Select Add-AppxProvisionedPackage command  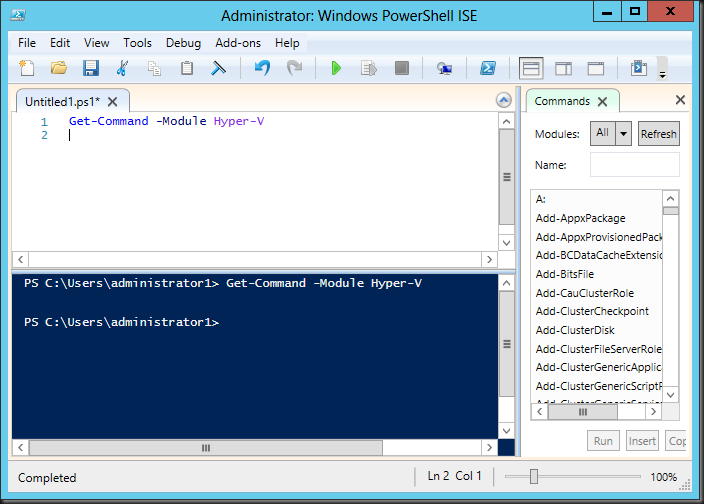(x=597, y=237)
